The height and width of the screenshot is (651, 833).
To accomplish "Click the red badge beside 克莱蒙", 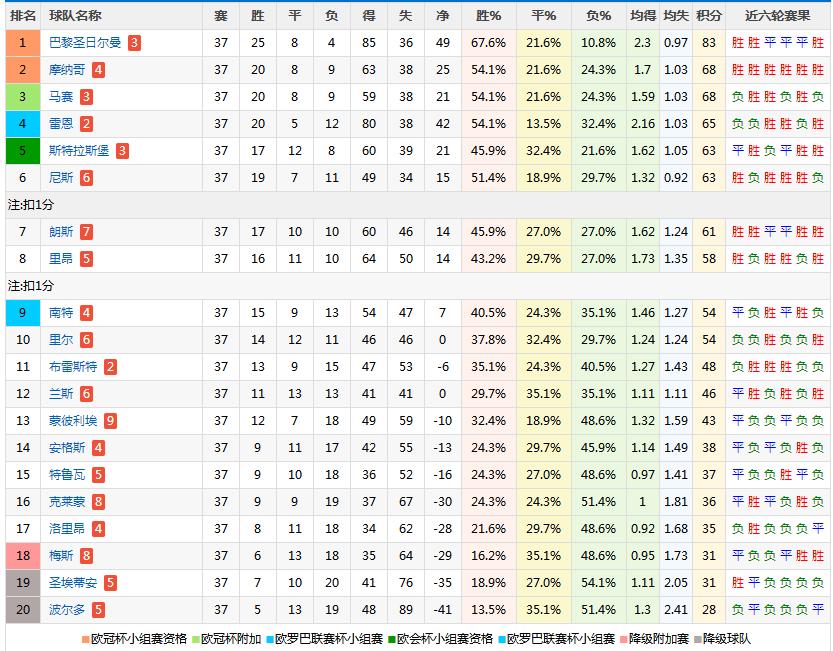I will tap(98, 502).
